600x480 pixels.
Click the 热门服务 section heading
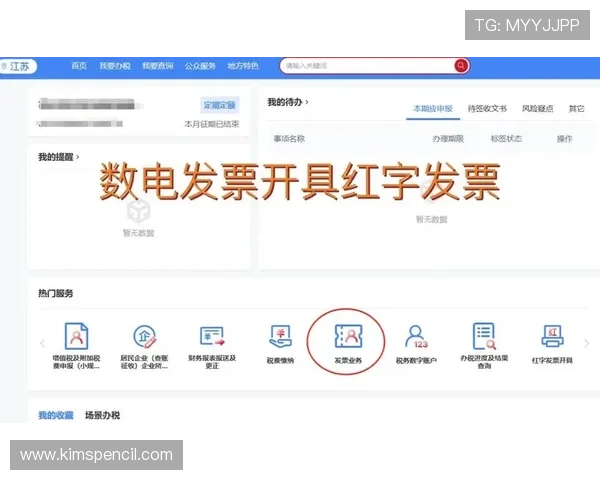click(55, 294)
